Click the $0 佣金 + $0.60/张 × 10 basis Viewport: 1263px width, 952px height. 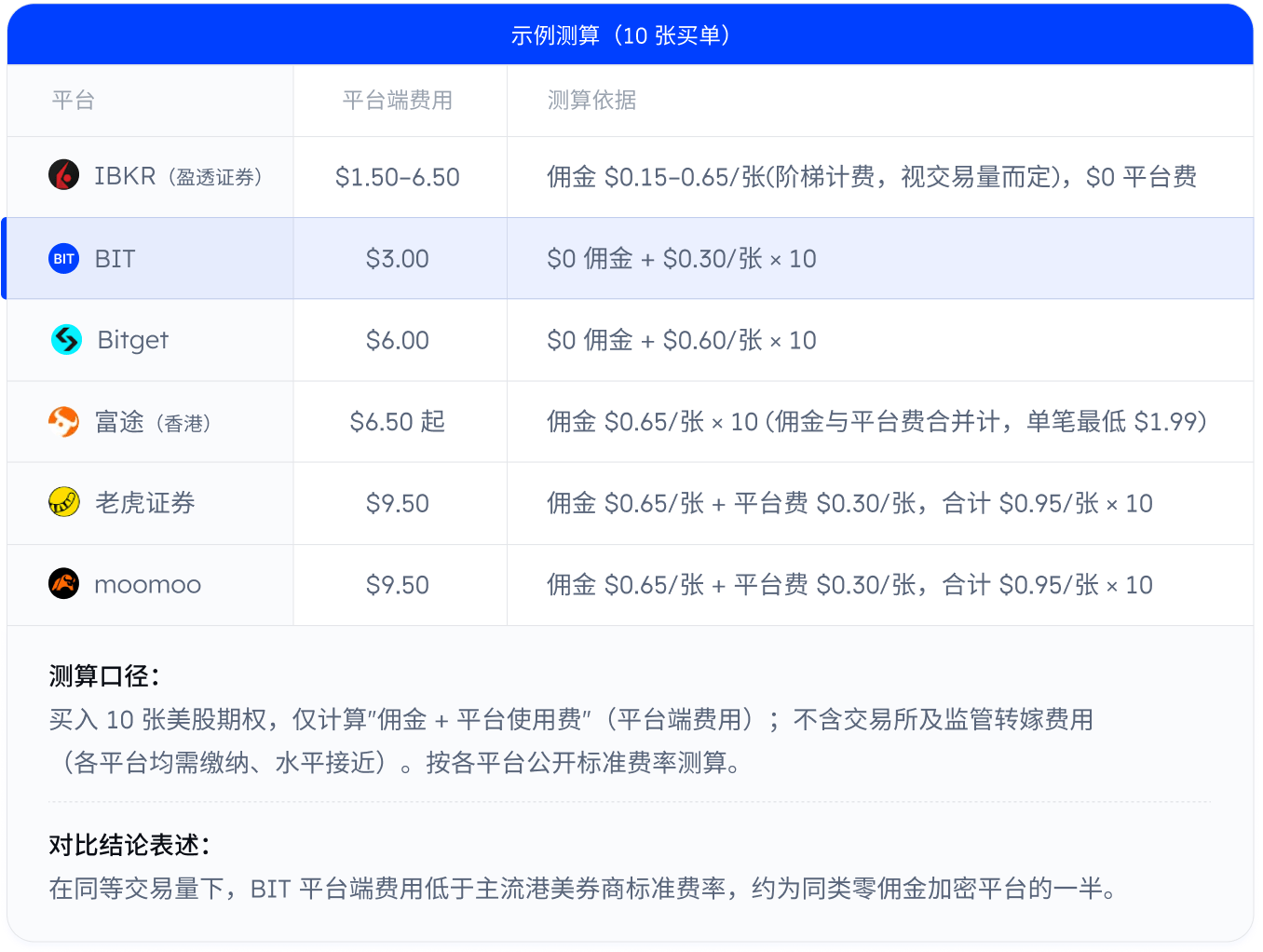(x=682, y=340)
